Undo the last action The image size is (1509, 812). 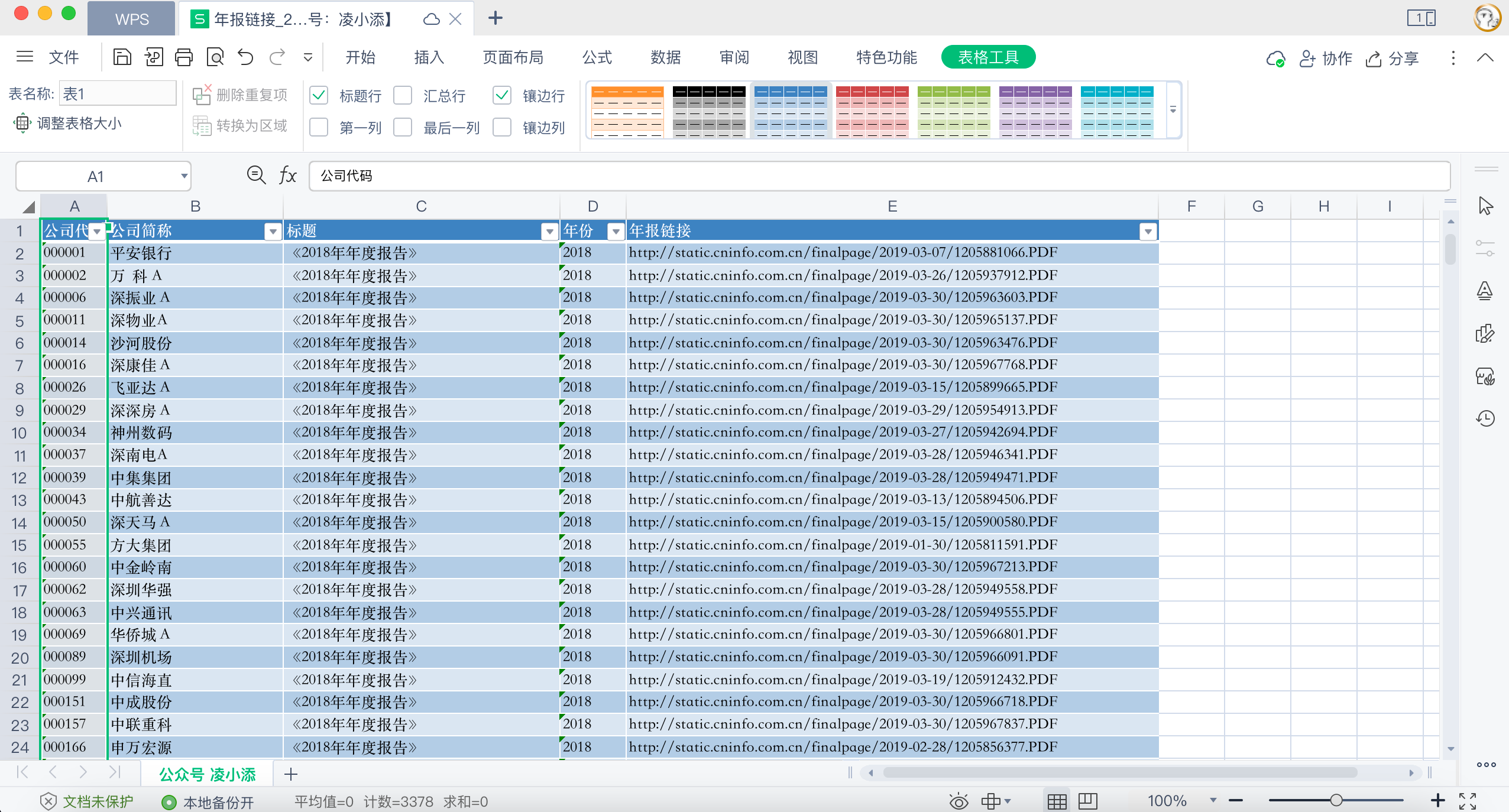click(245, 57)
